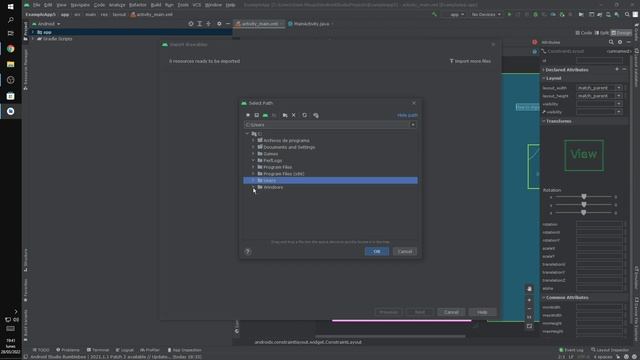Create new folder in Select Path toolbar
This screenshot has width=640, height=360.
pyautogui.click(x=285, y=115)
